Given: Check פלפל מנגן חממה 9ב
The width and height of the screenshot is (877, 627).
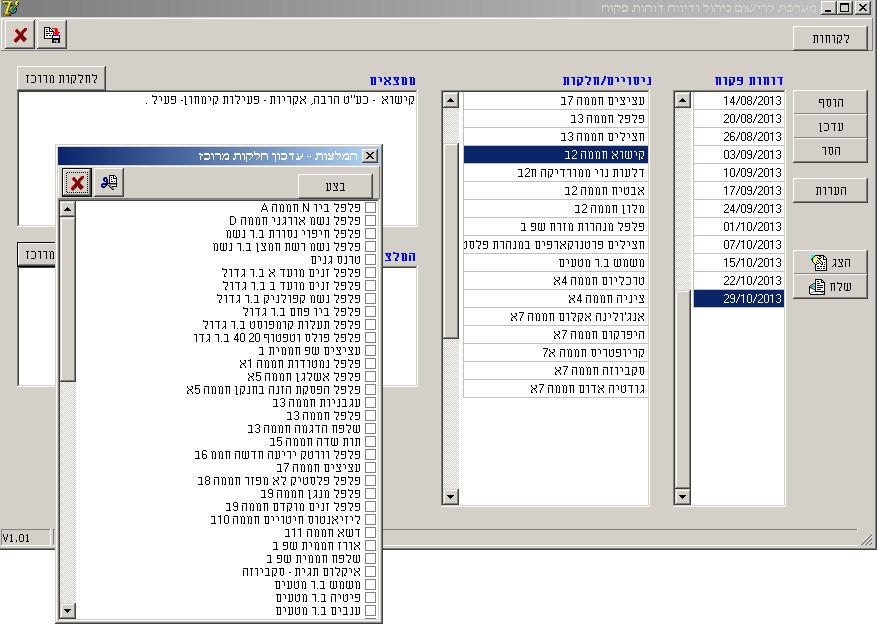Looking at the screenshot, I should click(370, 494).
